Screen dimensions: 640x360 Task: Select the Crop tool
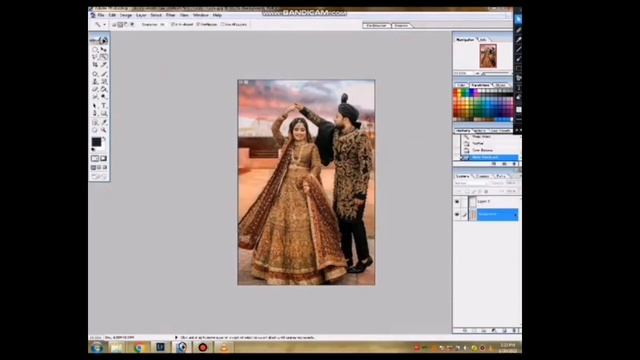point(95,64)
